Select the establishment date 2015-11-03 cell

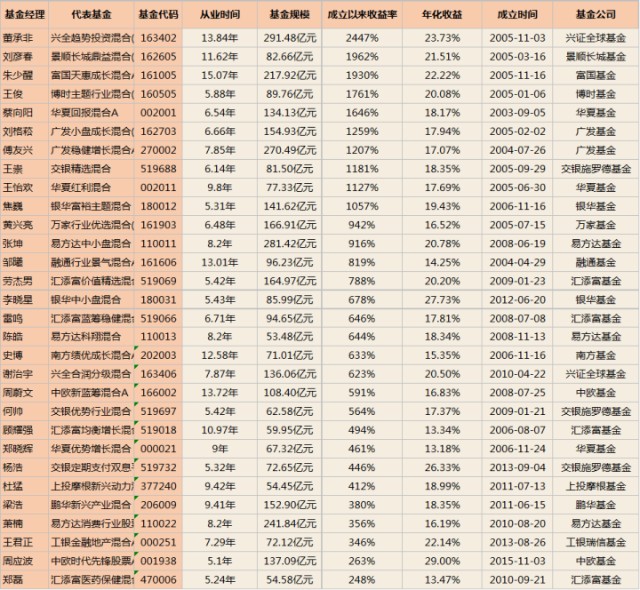click(x=517, y=561)
